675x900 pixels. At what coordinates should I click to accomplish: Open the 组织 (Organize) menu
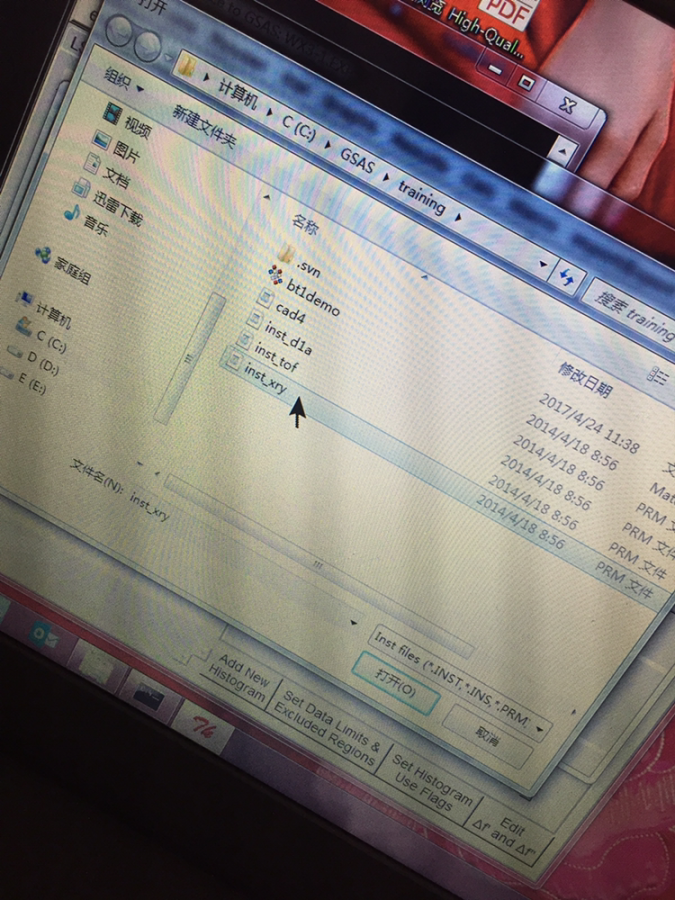point(123,79)
